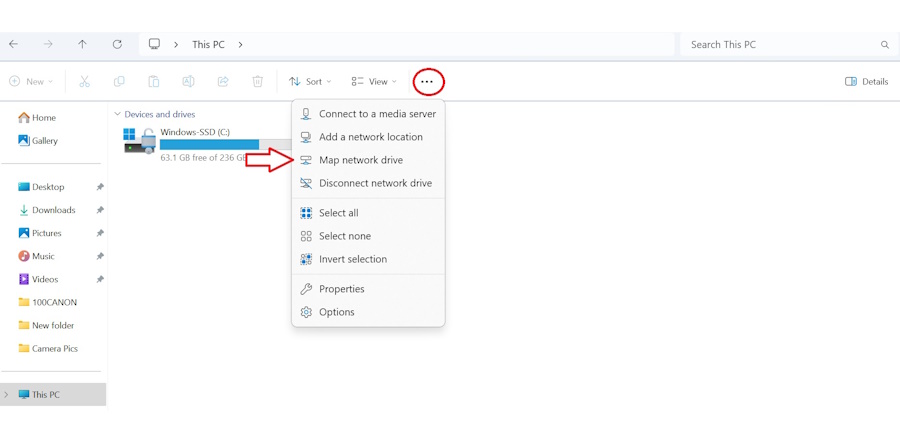Screen dimensions: 900x443
Task: Toggle the Details pane button
Action: coord(866,82)
